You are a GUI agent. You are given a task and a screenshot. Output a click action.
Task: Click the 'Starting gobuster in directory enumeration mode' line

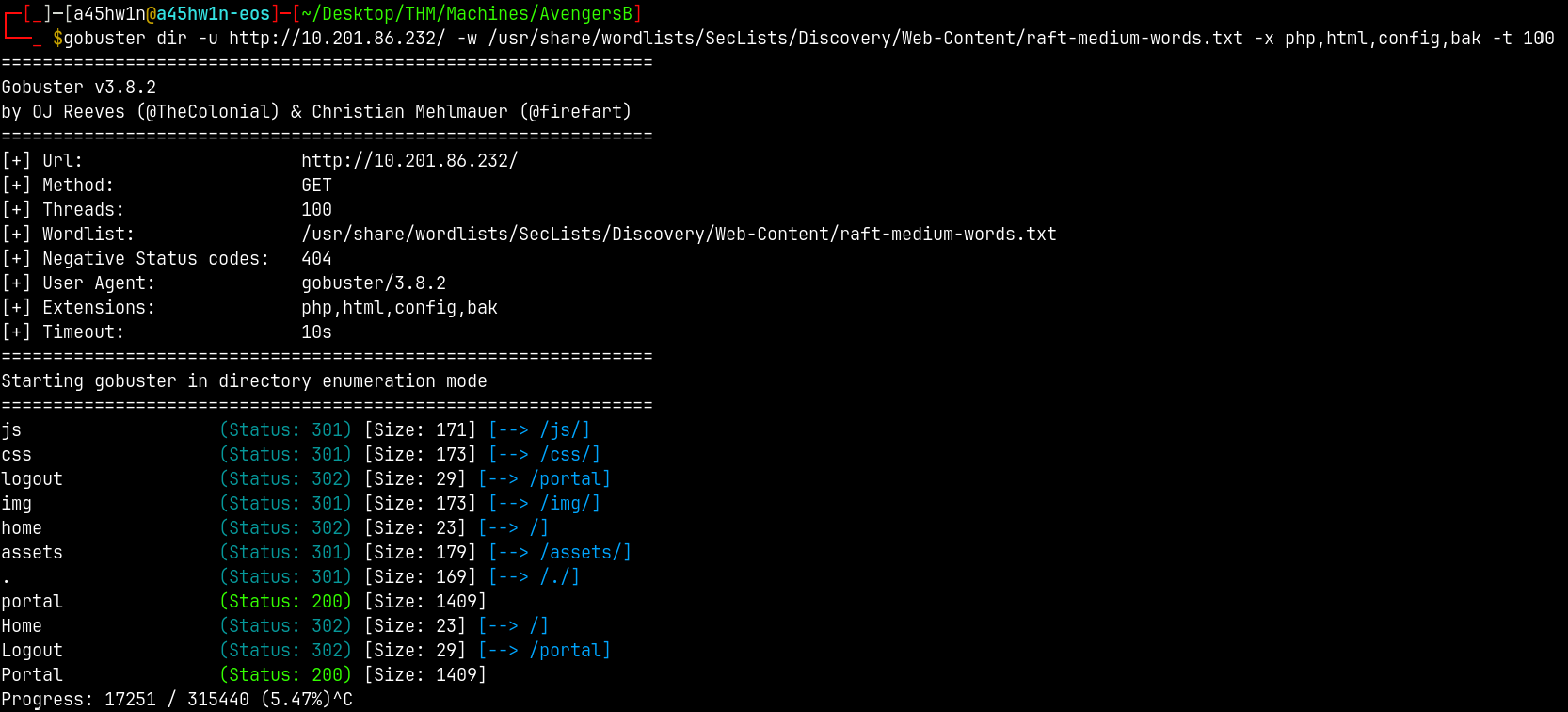point(244,381)
